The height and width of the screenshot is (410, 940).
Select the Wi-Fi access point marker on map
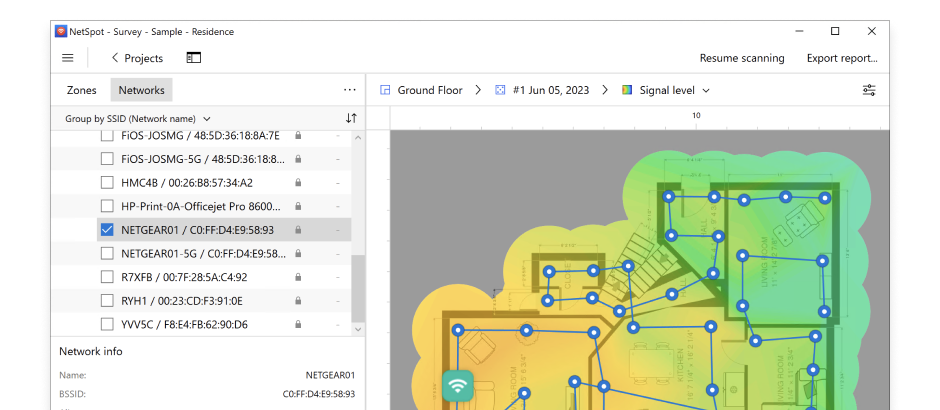(x=458, y=385)
